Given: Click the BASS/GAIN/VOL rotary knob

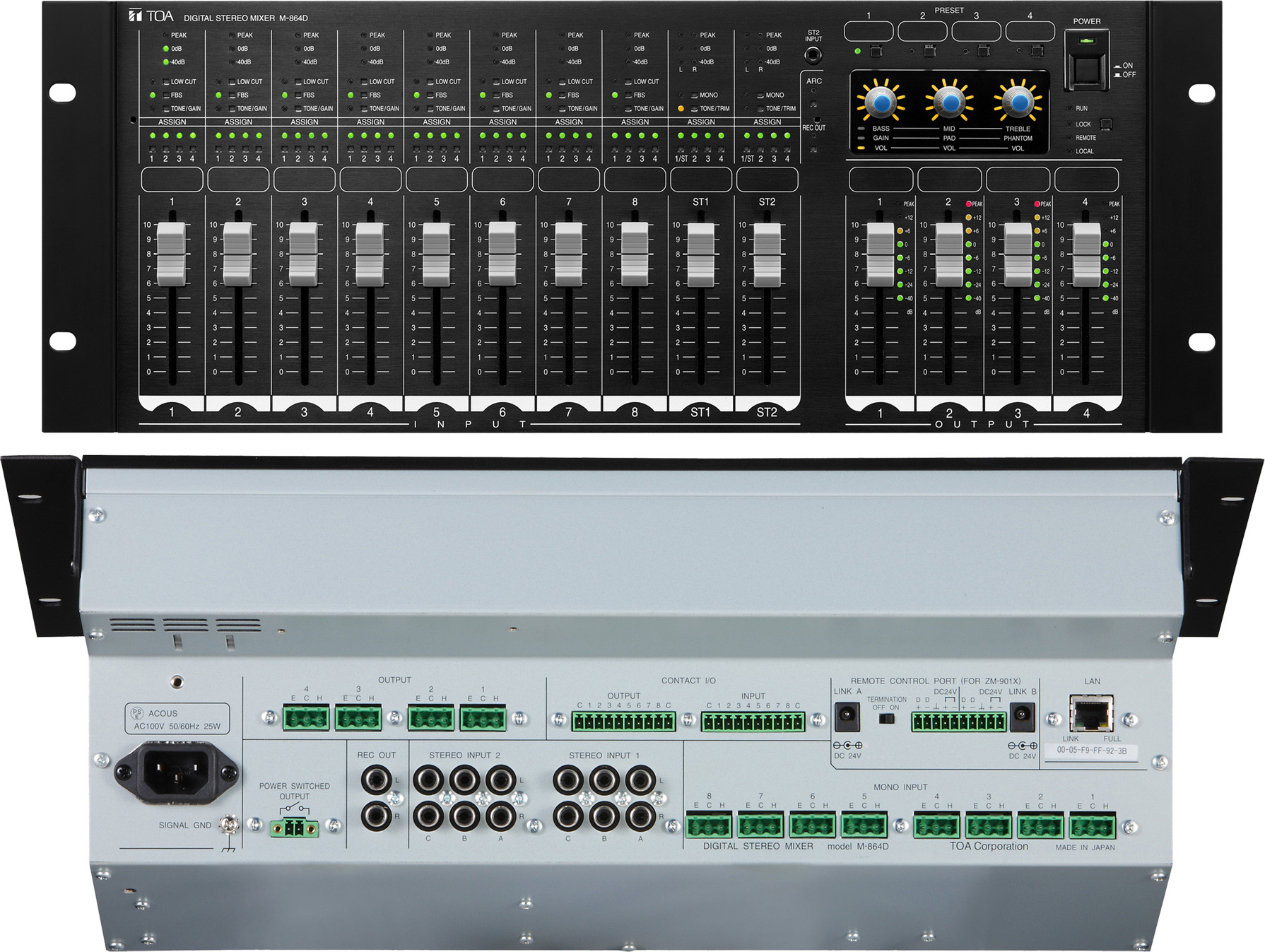Looking at the screenshot, I should [881, 102].
